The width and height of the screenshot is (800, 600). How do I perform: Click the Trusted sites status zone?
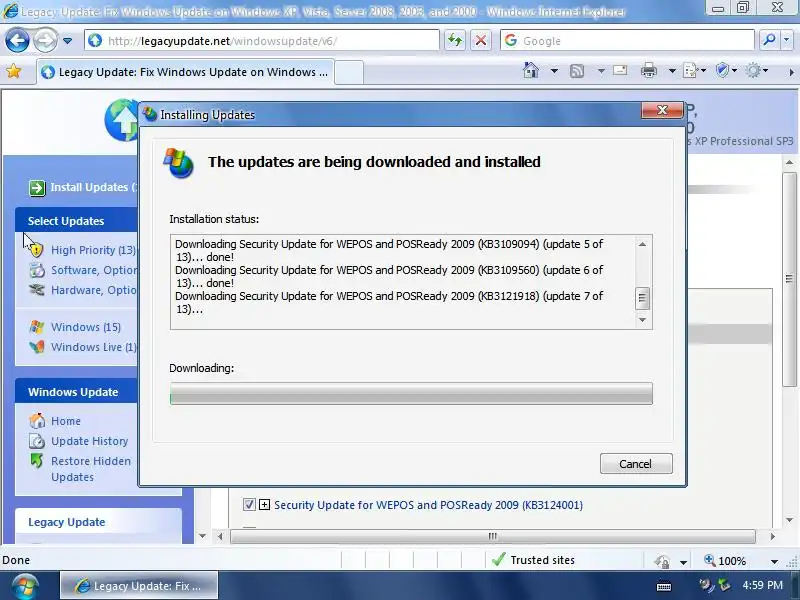[533, 560]
